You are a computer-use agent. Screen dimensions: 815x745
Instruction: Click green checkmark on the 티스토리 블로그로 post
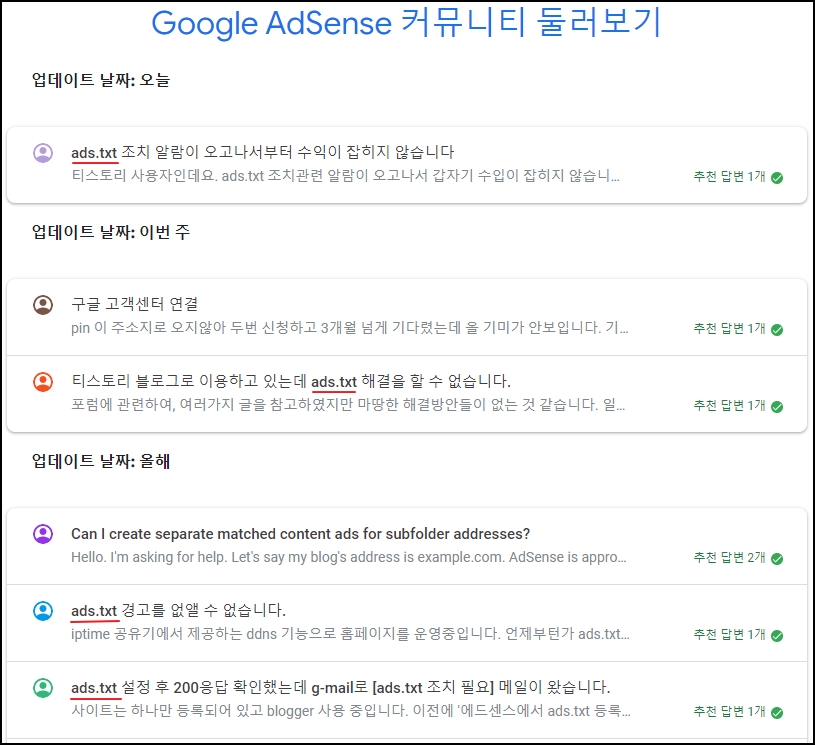(777, 407)
